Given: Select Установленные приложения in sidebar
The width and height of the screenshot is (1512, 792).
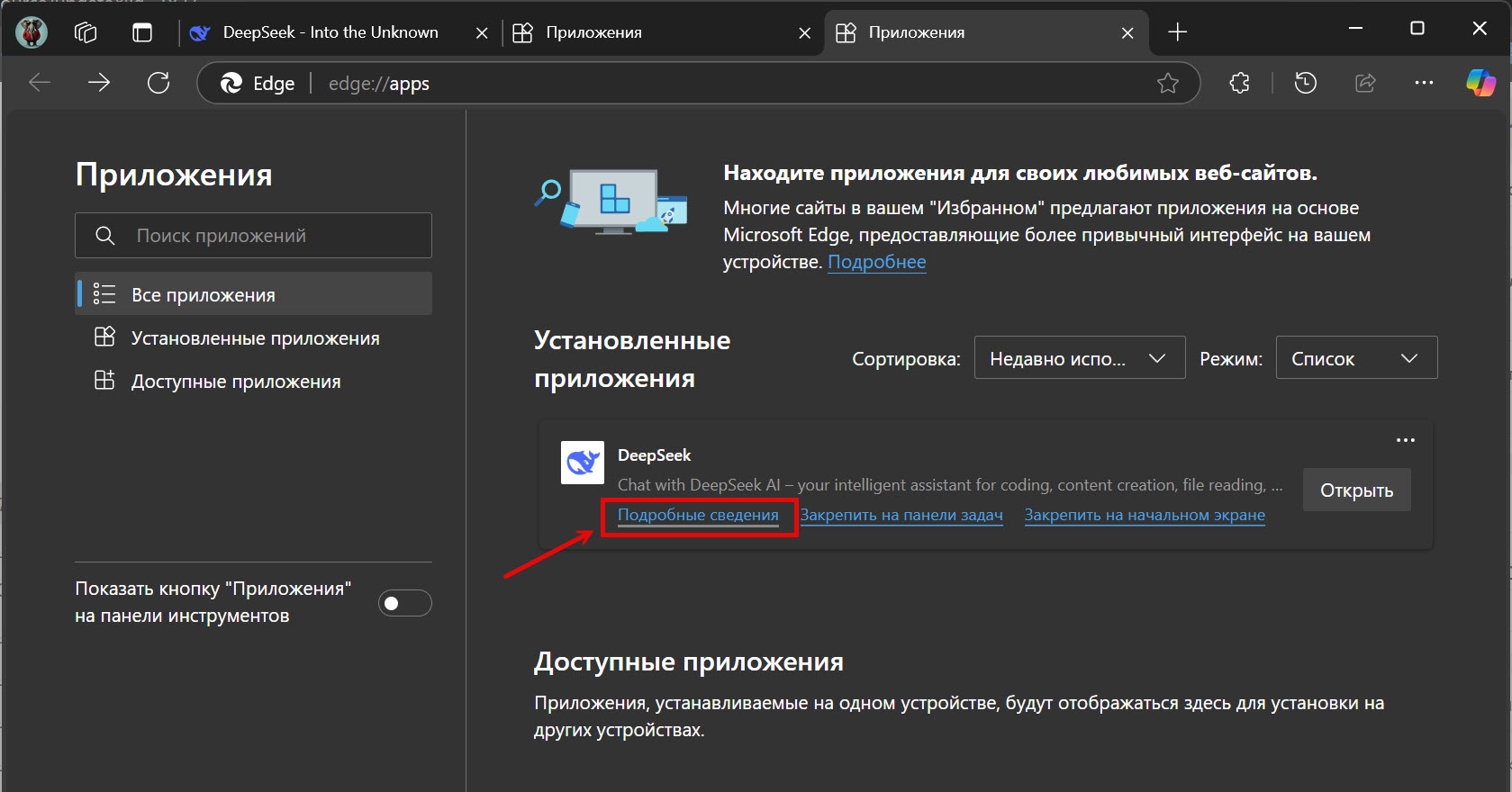Looking at the screenshot, I should pyautogui.click(x=253, y=337).
